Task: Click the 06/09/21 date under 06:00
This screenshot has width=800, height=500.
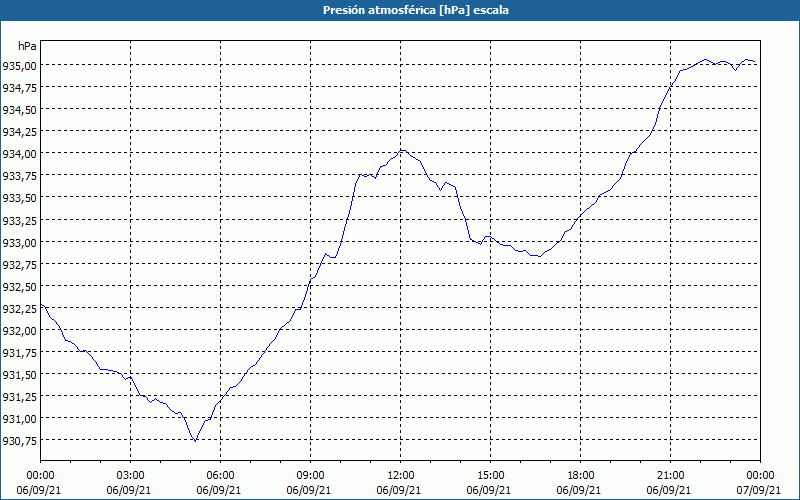Action: pyautogui.click(x=218, y=490)
